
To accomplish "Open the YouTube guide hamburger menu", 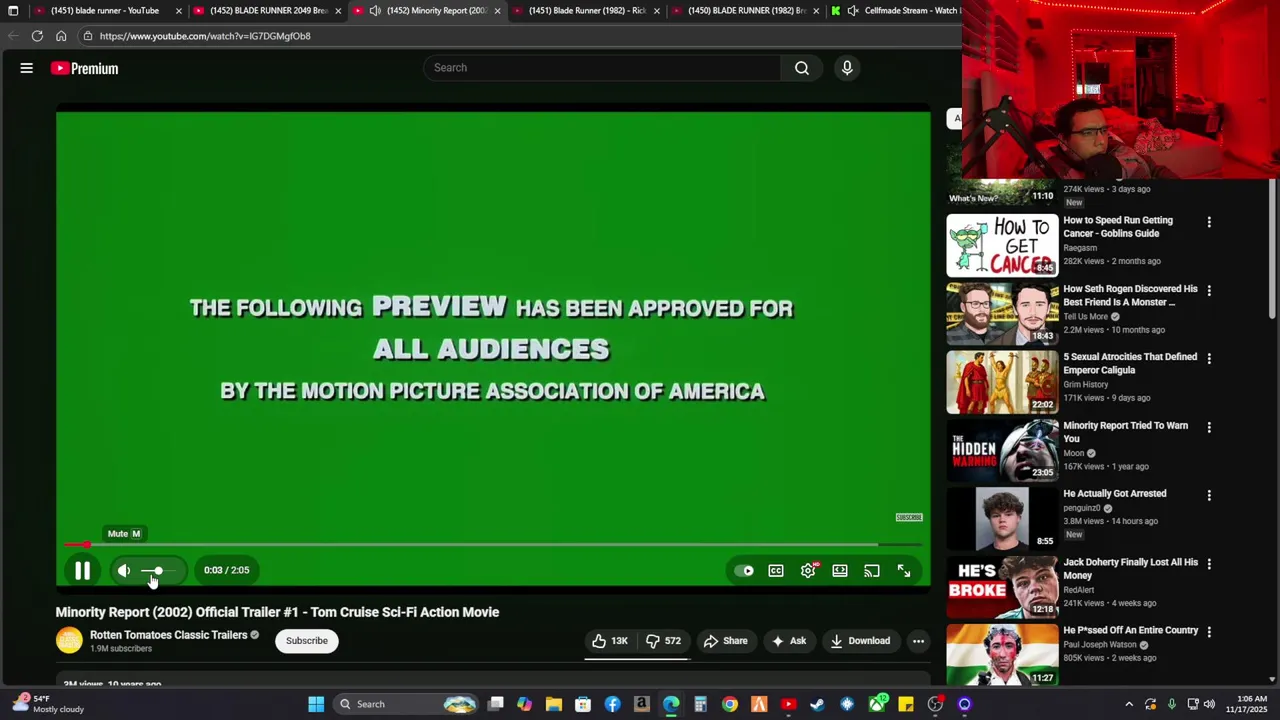I will (x=27, y=68).
